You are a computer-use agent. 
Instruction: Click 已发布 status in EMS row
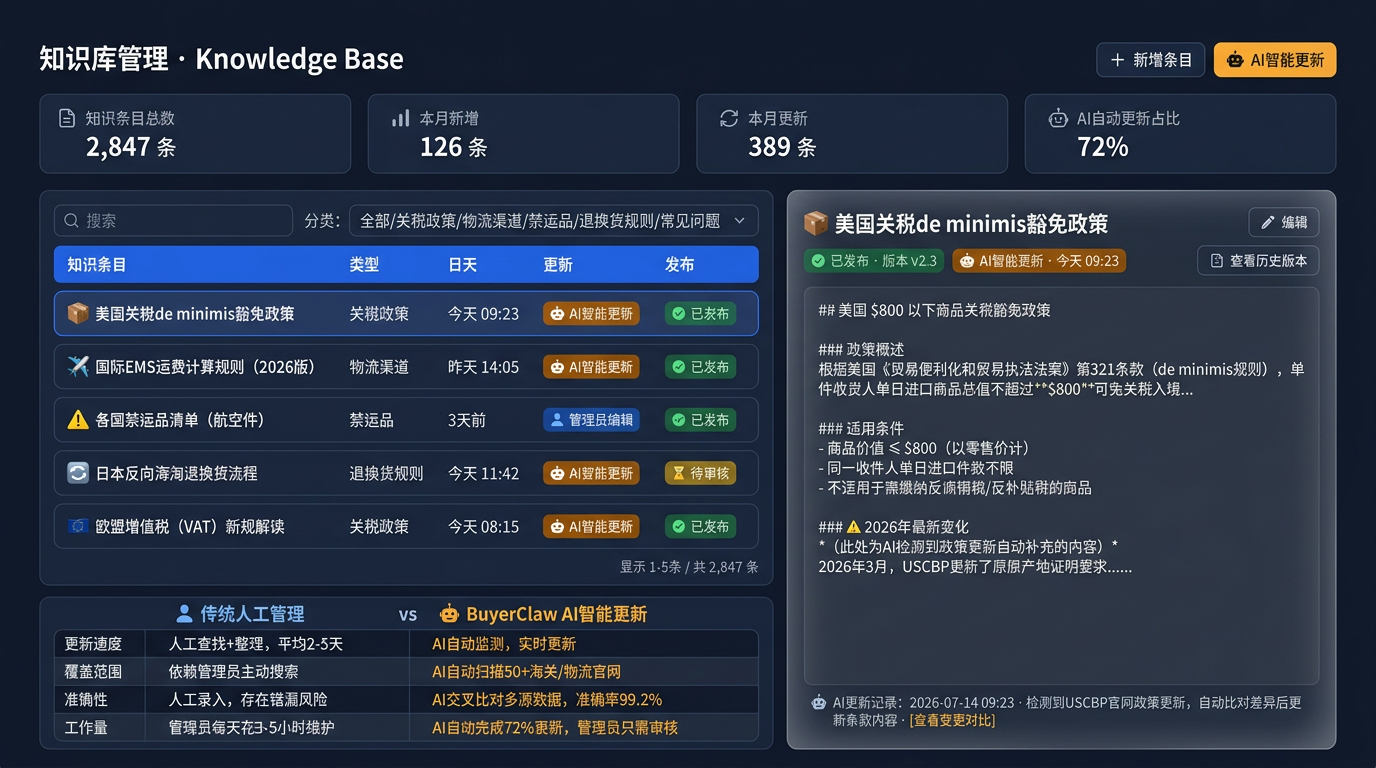(700, 367)
